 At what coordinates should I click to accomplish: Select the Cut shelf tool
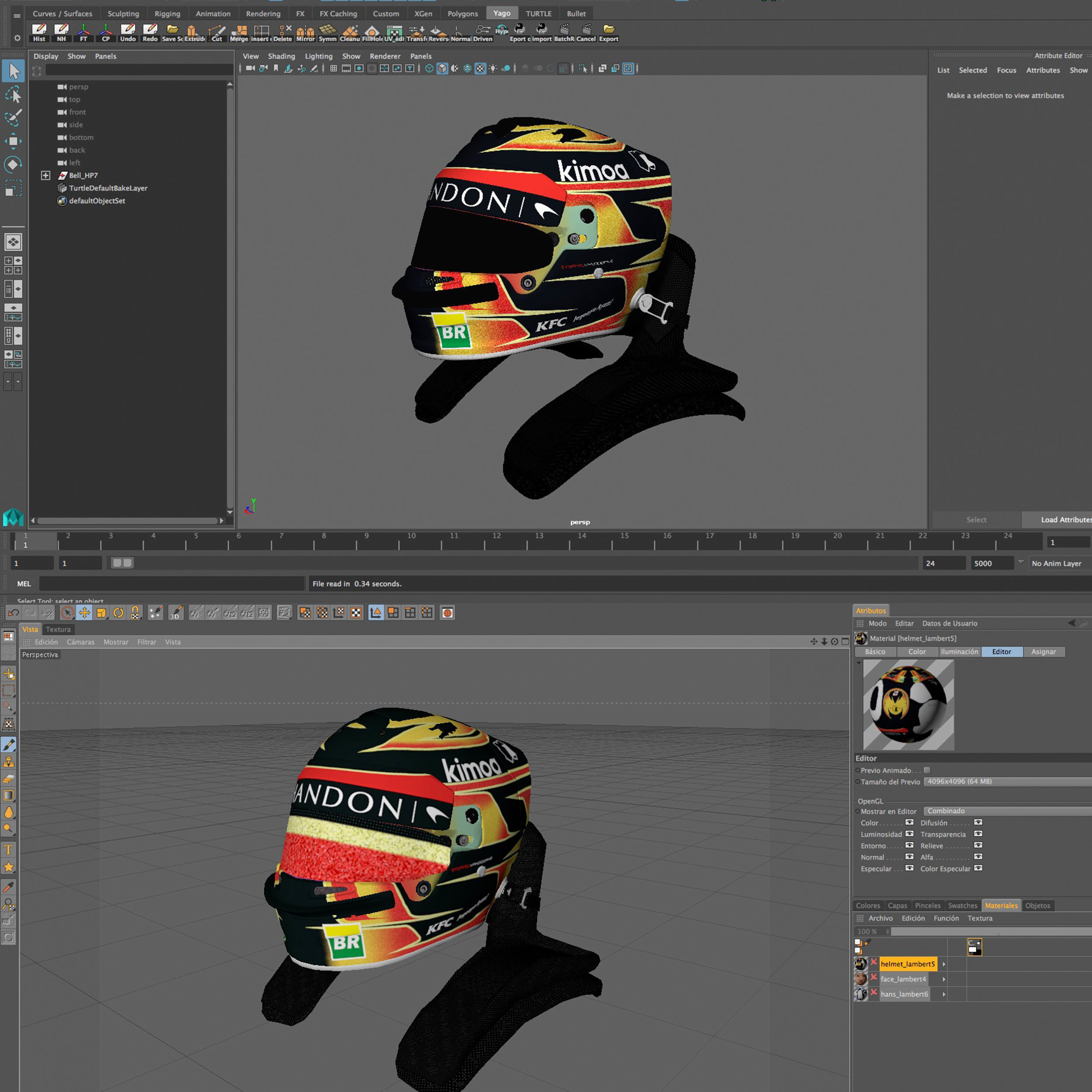pos(217,32)
